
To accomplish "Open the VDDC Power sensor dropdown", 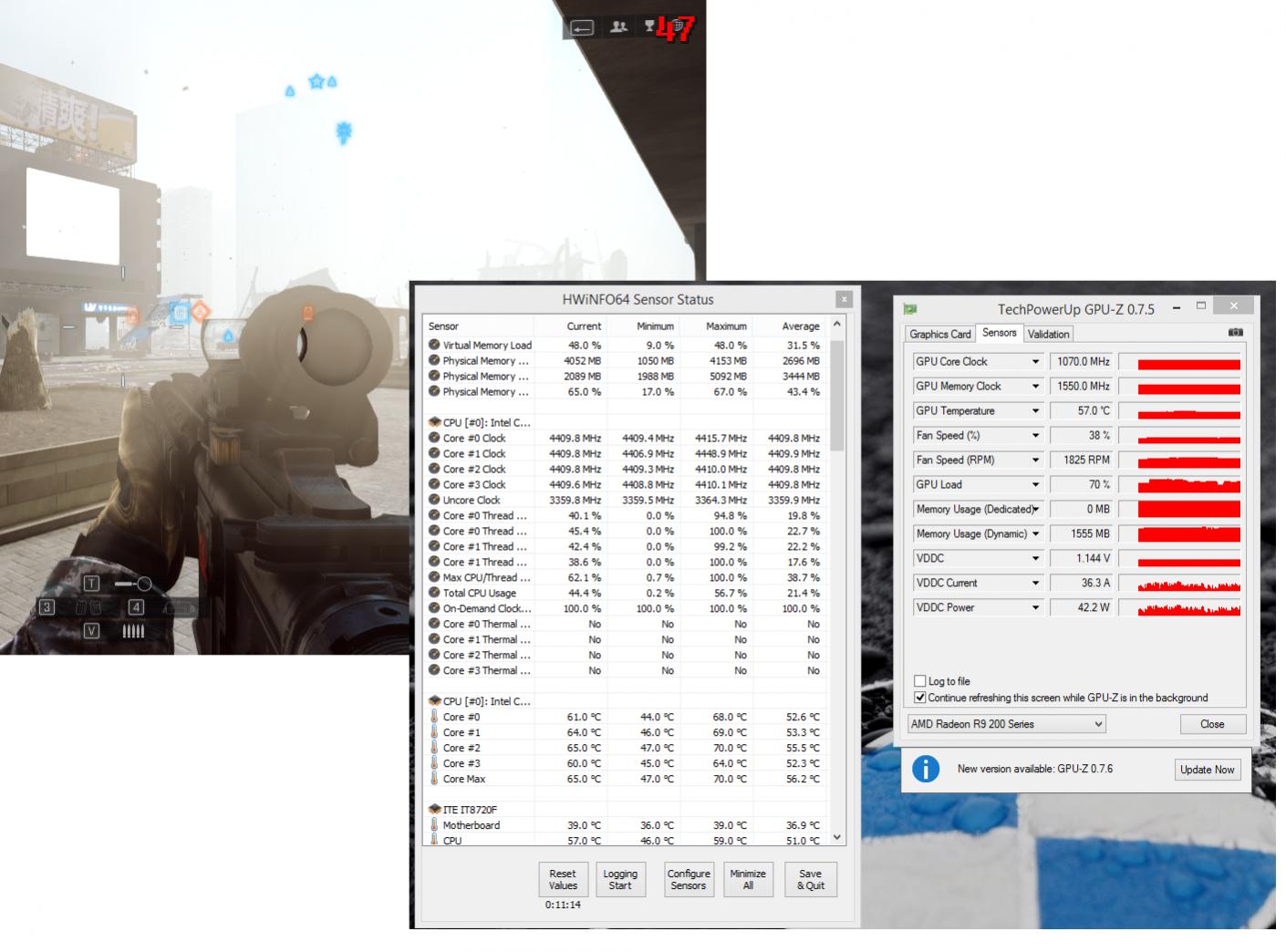I will (1035, 608).
